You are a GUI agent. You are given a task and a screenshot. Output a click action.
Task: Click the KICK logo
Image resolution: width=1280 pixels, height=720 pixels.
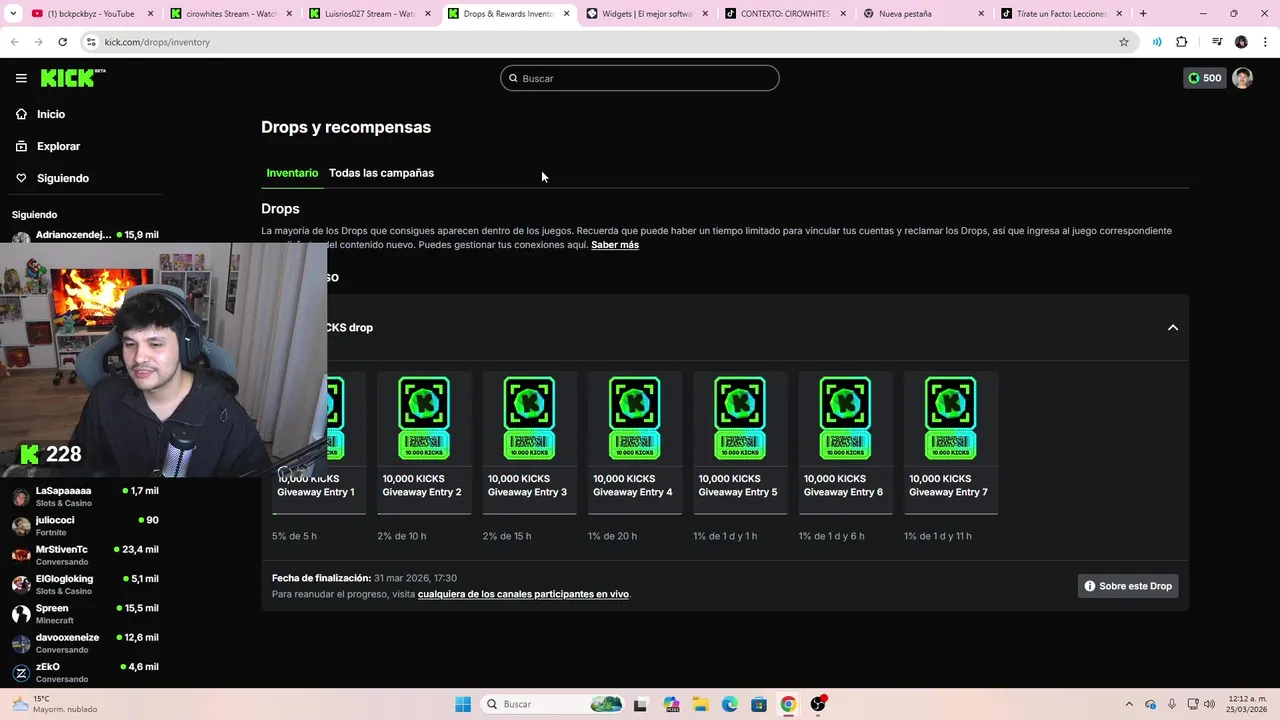pyautogui.click(x=72, y=78)
